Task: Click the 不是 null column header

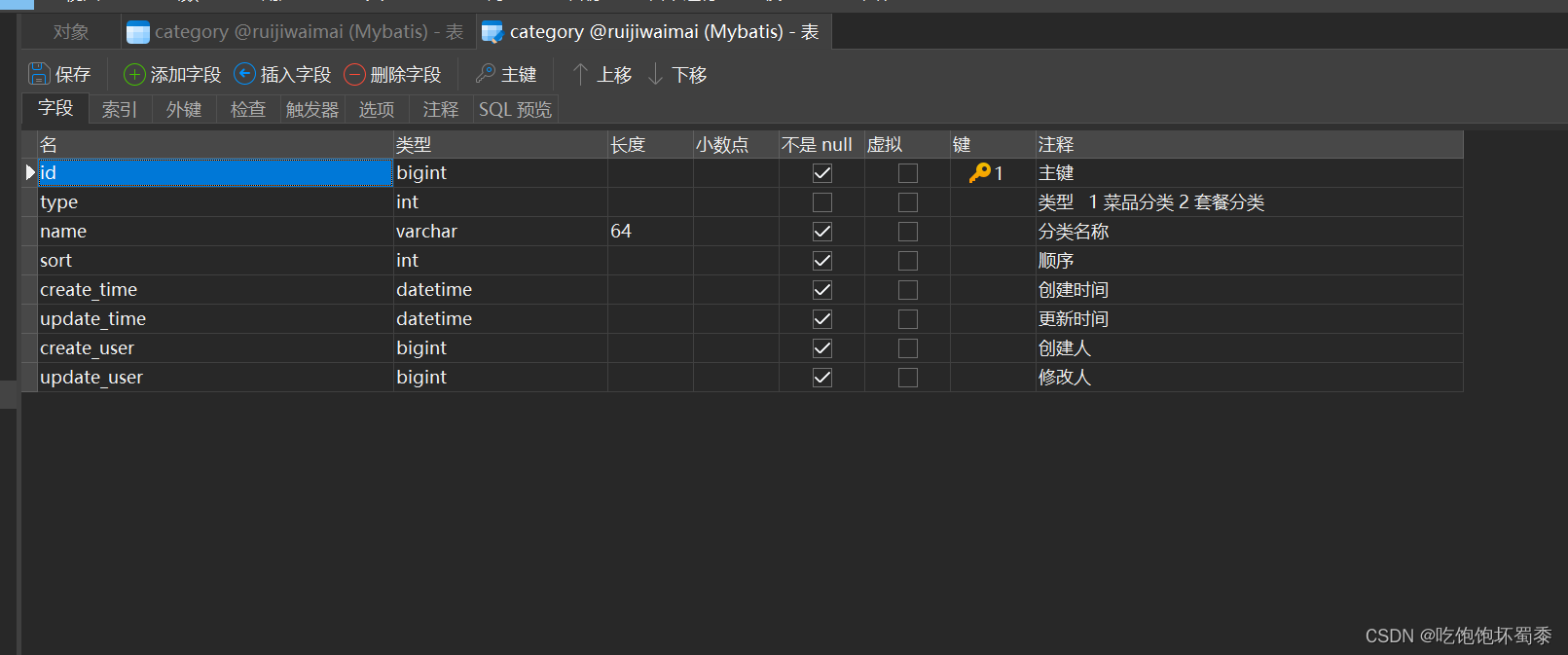Action: (x=821, y=145)
